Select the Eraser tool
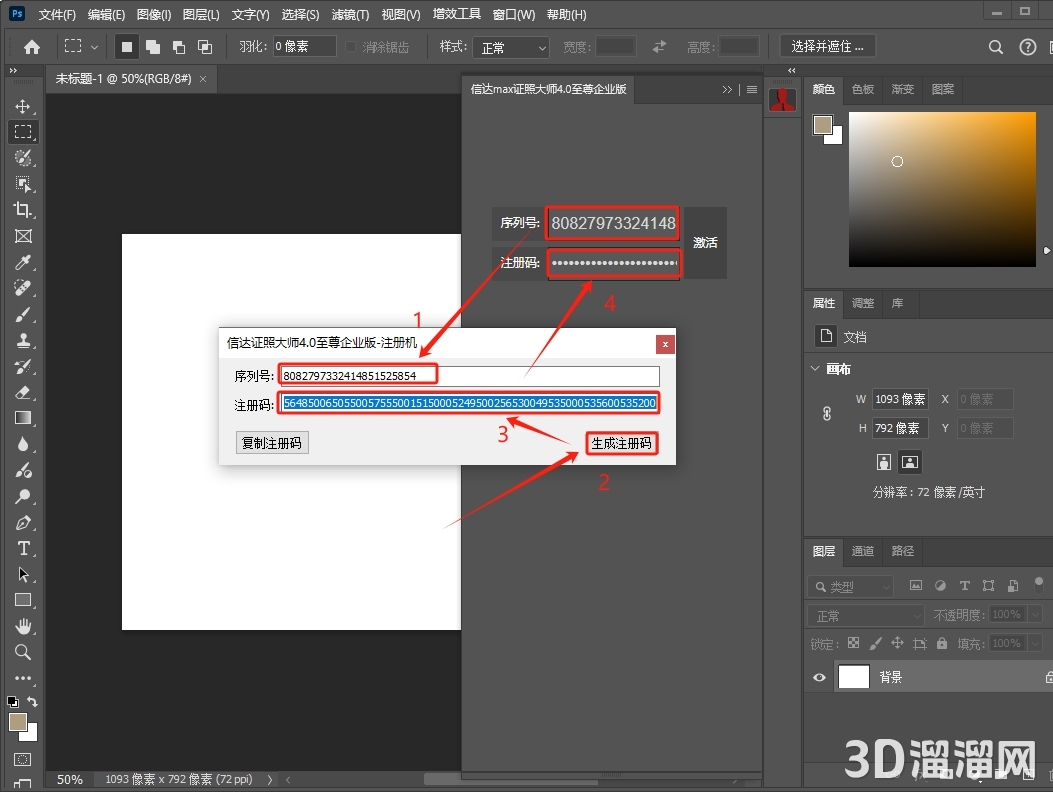 click(x=22, y=392)
